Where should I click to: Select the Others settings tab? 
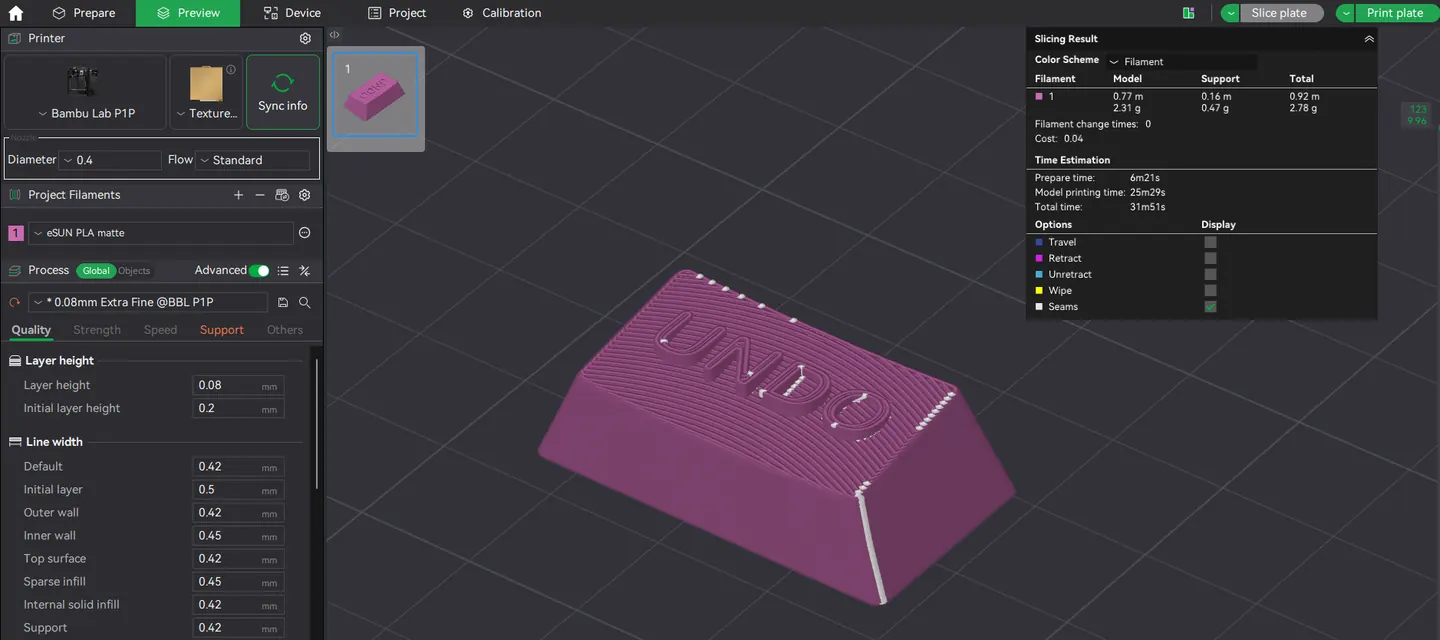[x=285, y=330]
